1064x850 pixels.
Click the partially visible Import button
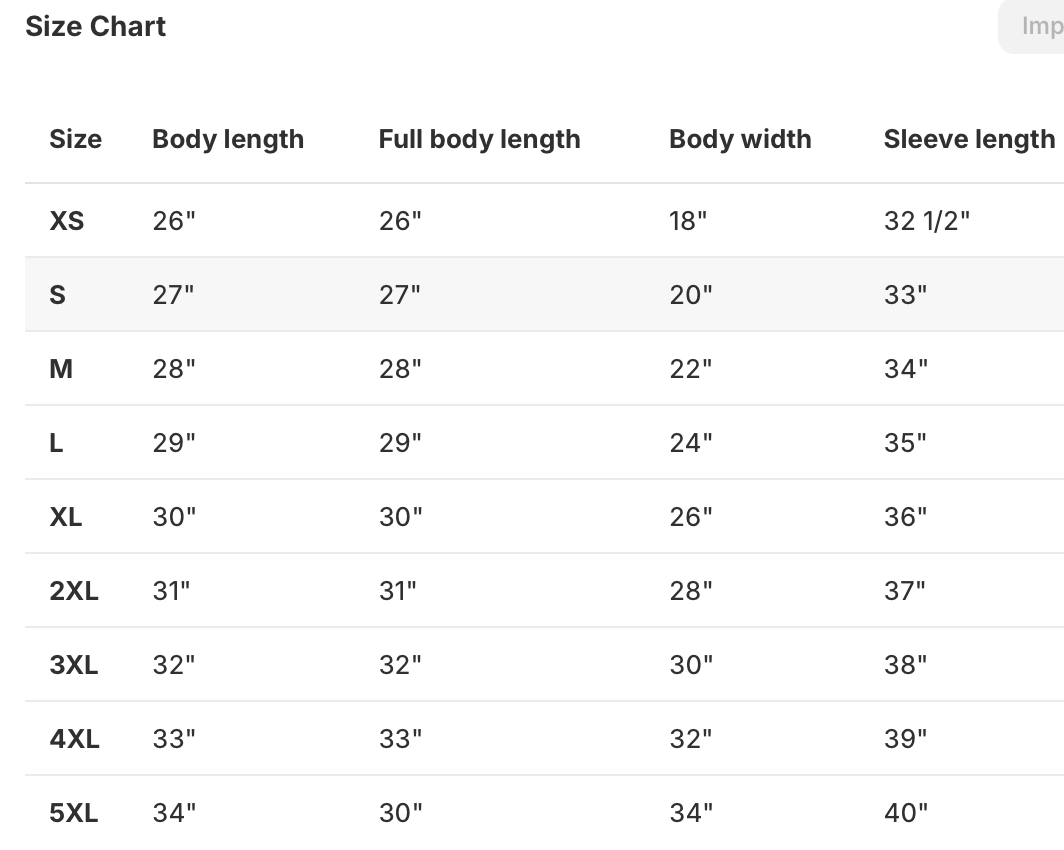pos(1036,27)
